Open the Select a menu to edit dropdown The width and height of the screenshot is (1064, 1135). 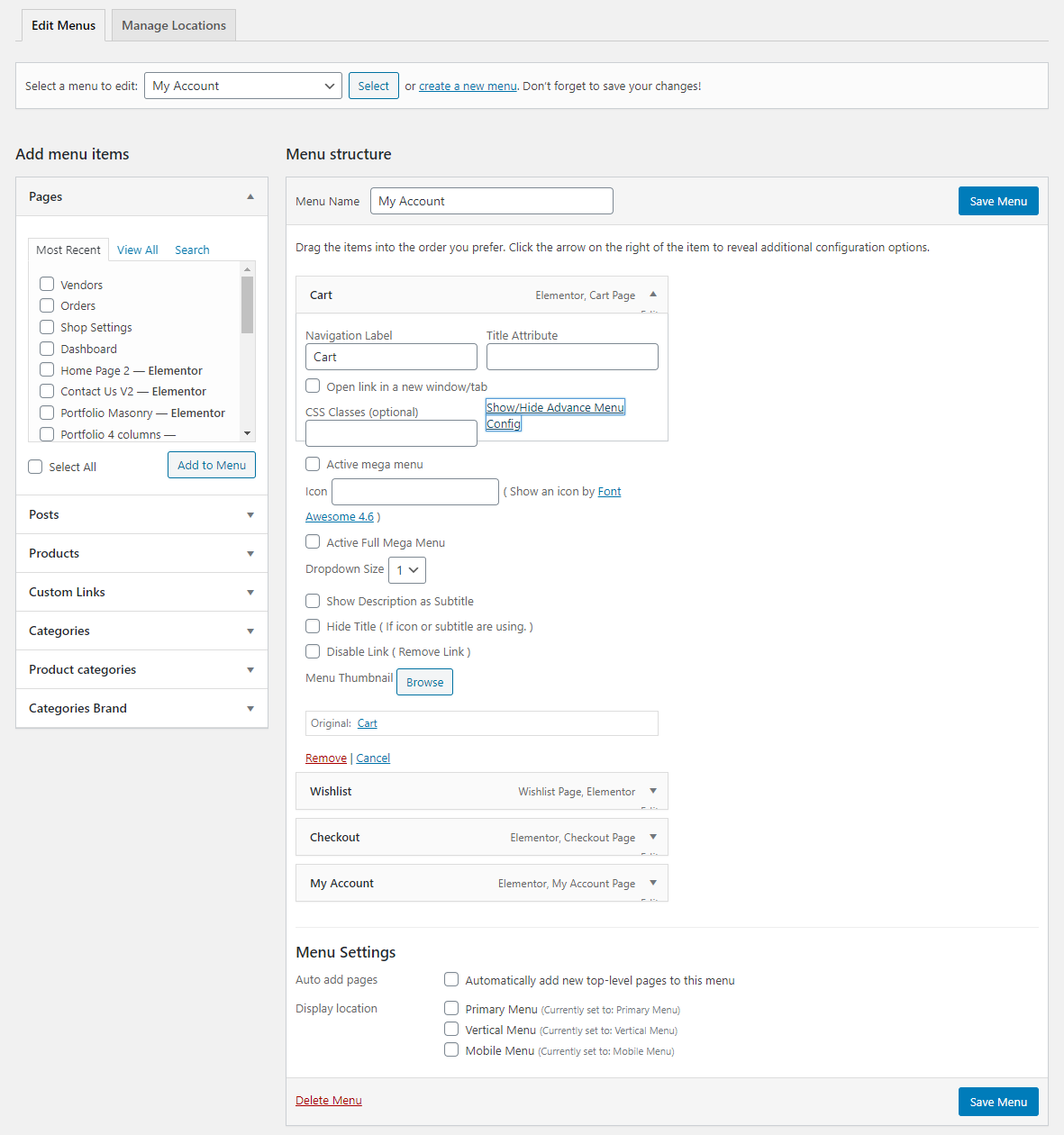[243, 86]
